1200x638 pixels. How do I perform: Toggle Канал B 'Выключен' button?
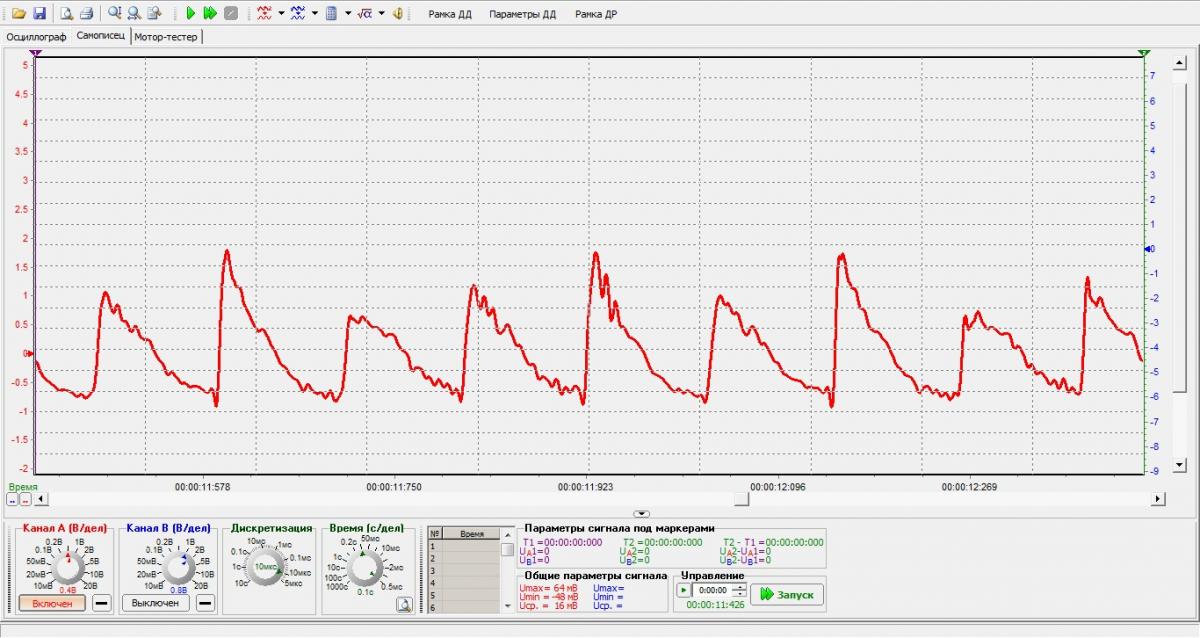tap(156, 603)
